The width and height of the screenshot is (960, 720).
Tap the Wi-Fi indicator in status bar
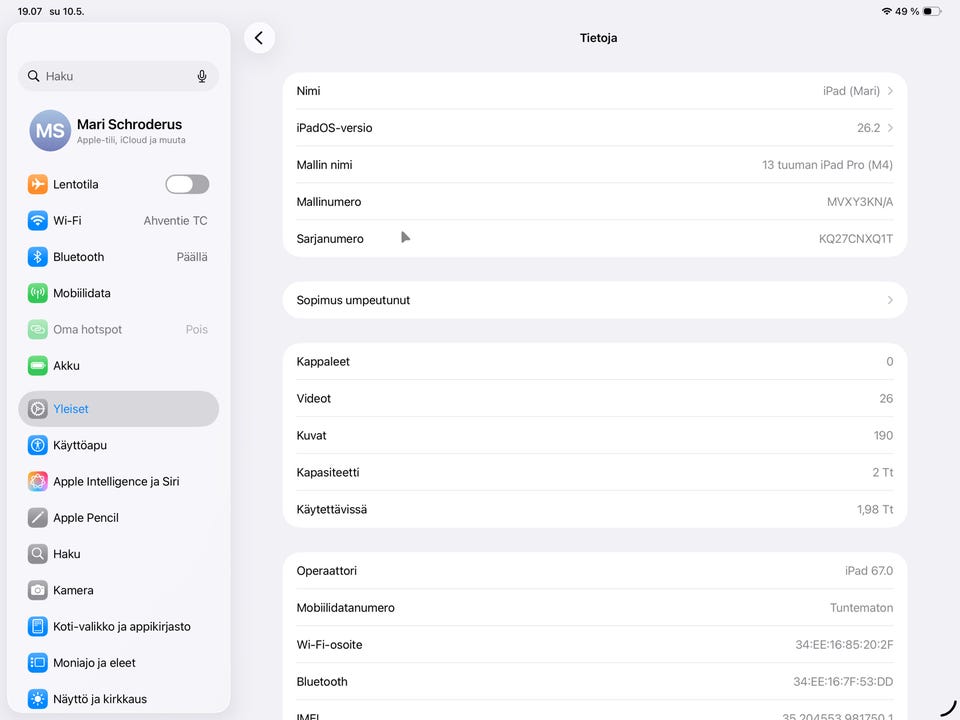(x=887, y=12)
